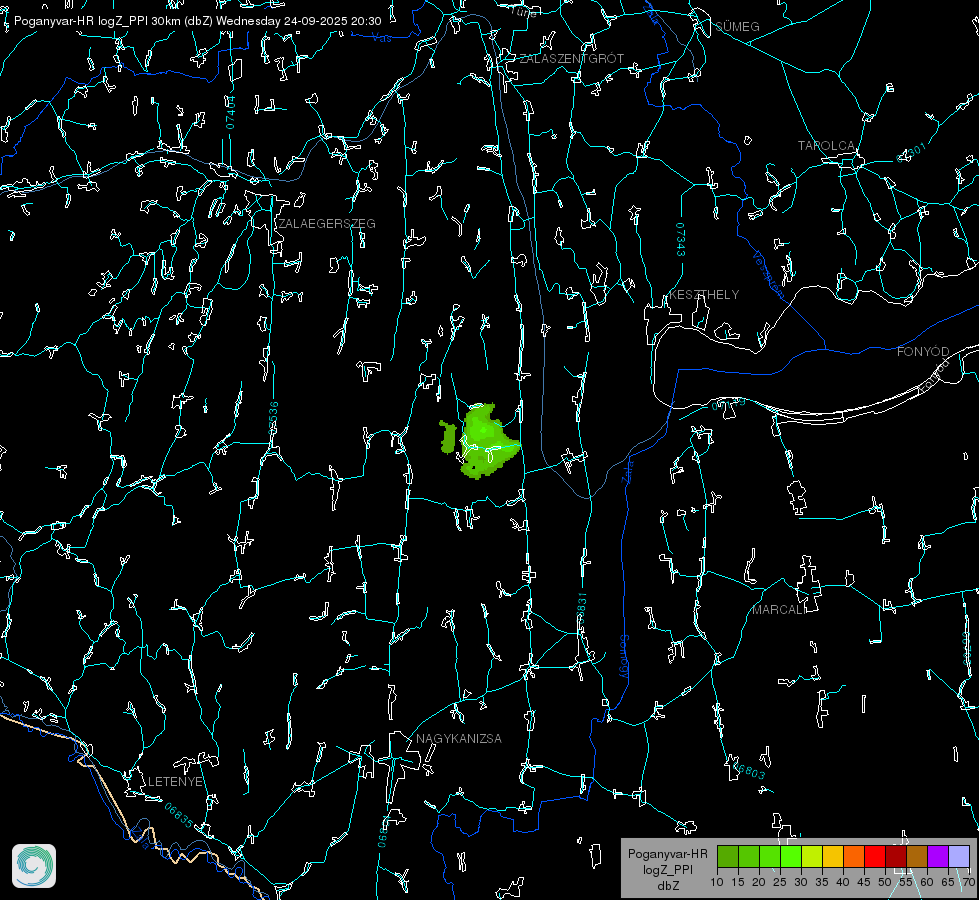Image resolution: width=979 pixels, height=900 pixels.
Task: Select the NAGYKANIZSA city label
Action: click(x=459, y=739)
